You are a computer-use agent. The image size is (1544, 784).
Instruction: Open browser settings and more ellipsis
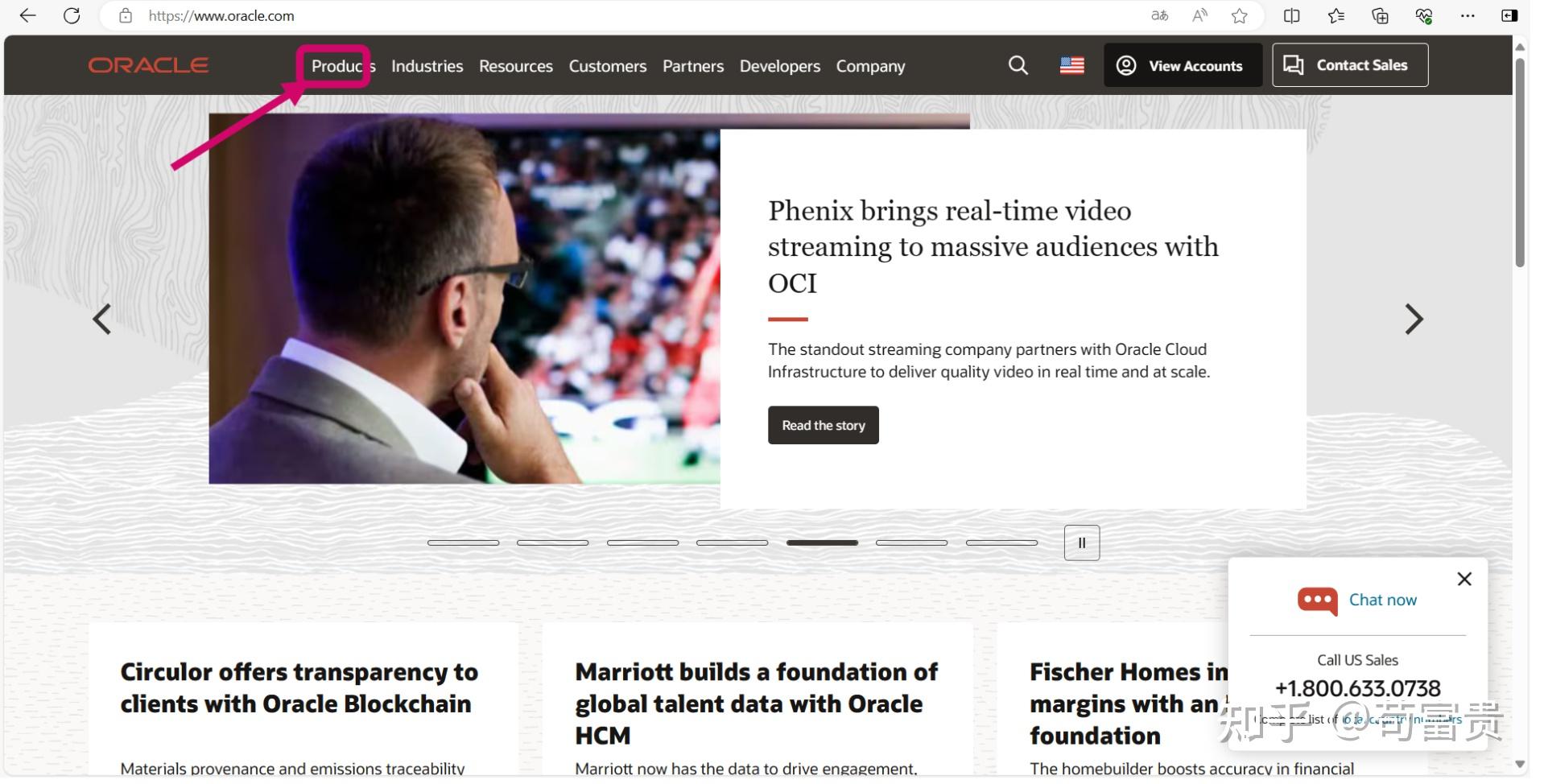(1468, 15)
